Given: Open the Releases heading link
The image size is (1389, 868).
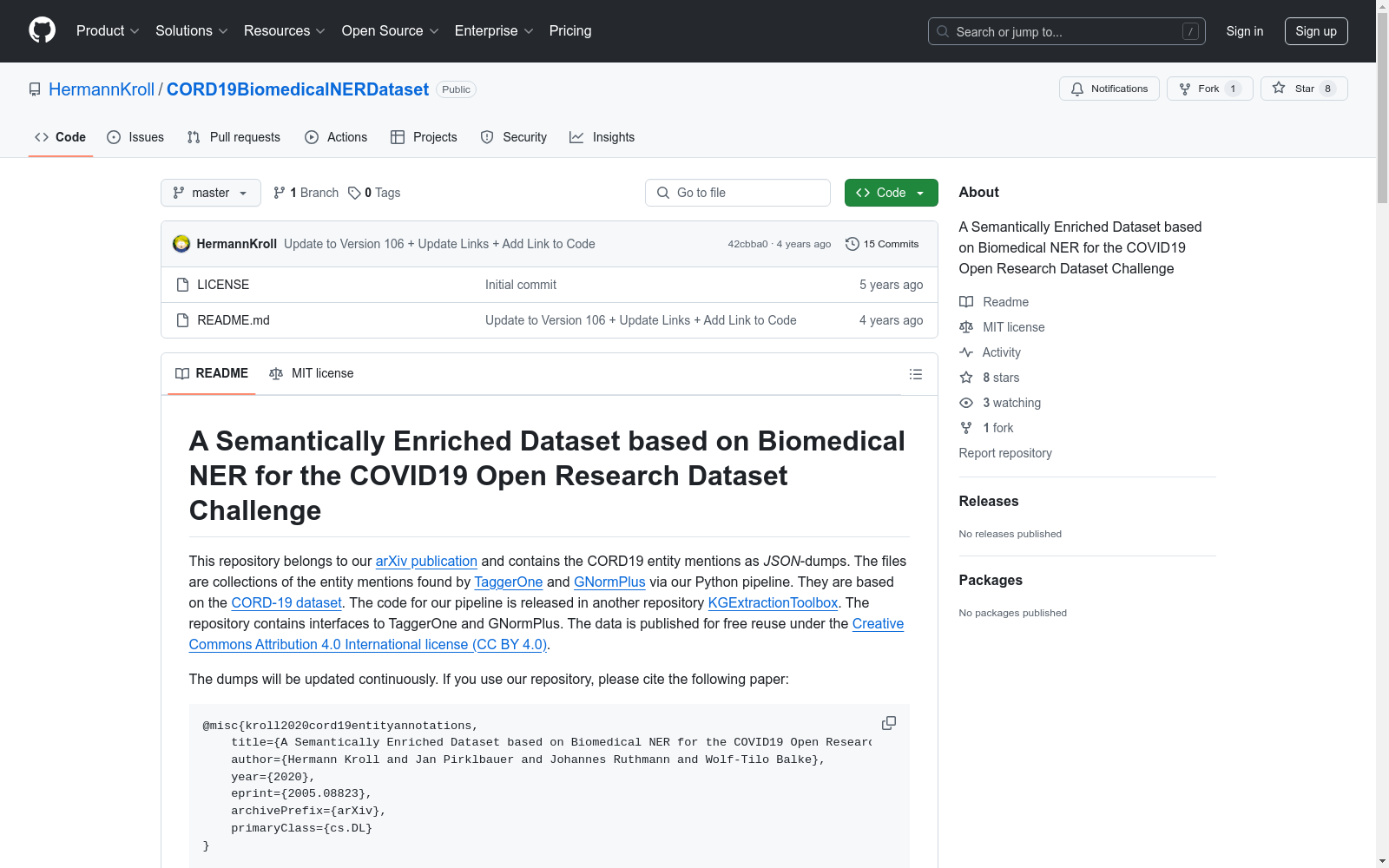Looking at the screenshot, I should 989,501.
